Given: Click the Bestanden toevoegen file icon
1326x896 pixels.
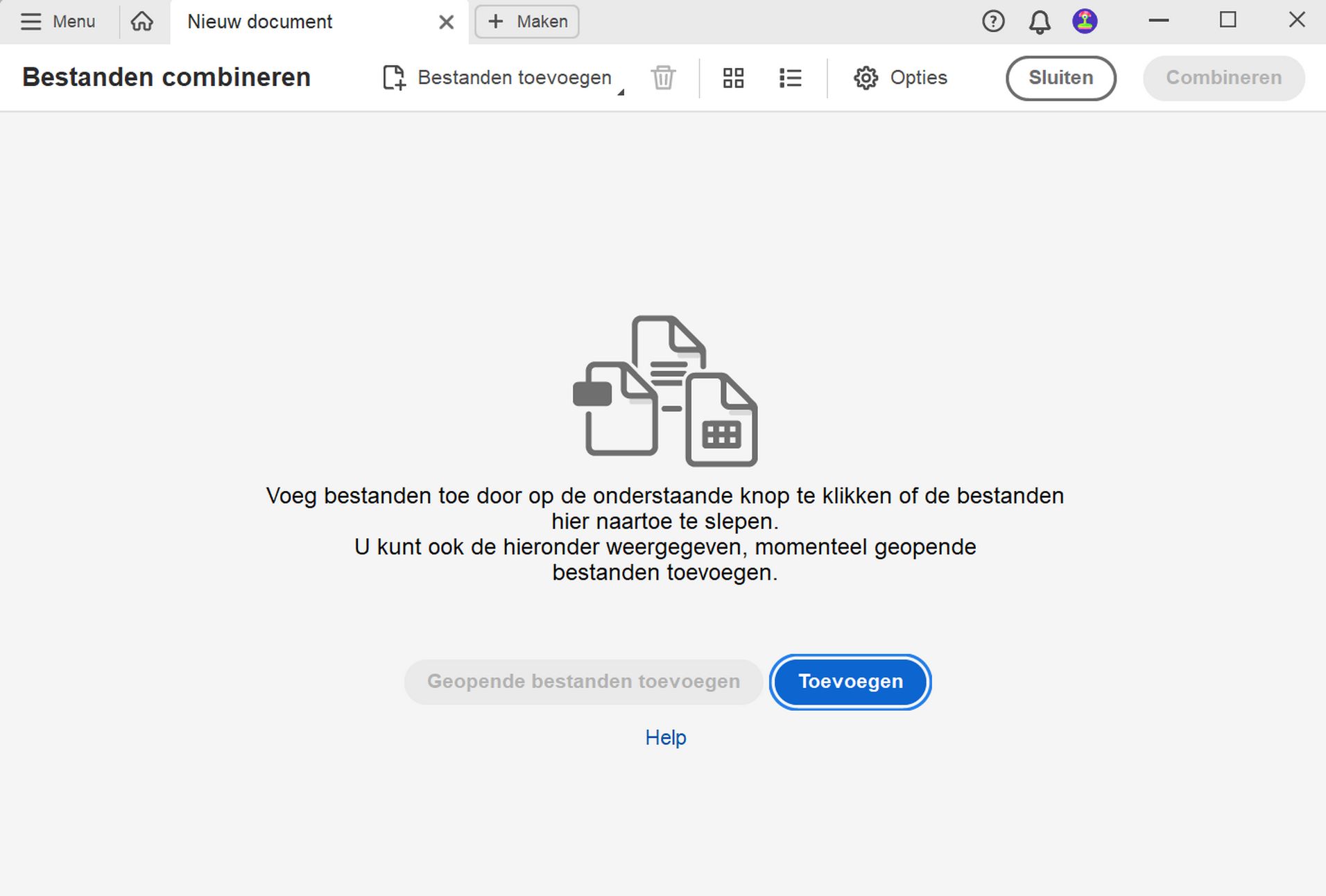Looking at the screenshot, I should tap(394, 78).
